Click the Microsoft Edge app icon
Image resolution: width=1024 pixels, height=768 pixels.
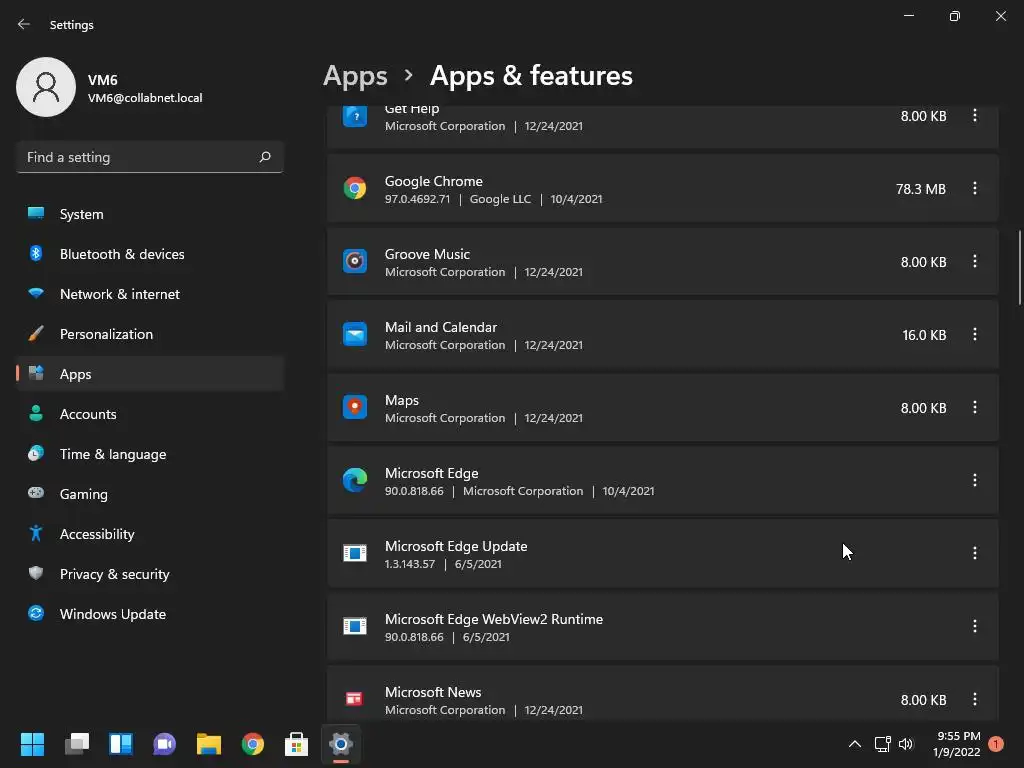(x=355, y=481)
